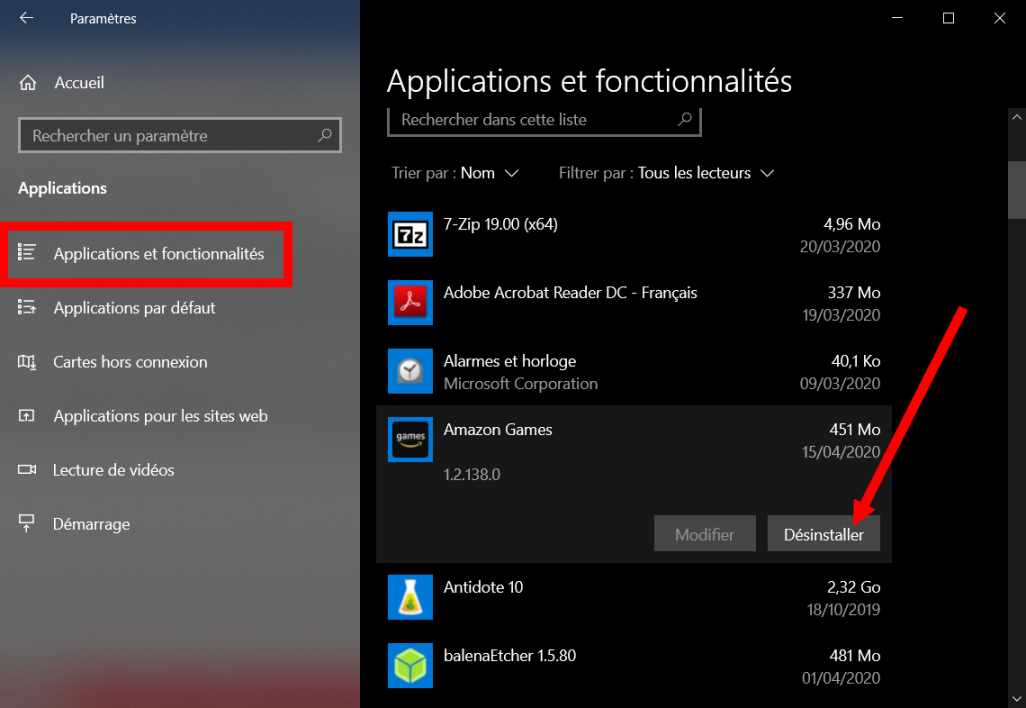Click the Amazon Games app icon
This screenshot has width=1026, height=708.
click(410, 439)
